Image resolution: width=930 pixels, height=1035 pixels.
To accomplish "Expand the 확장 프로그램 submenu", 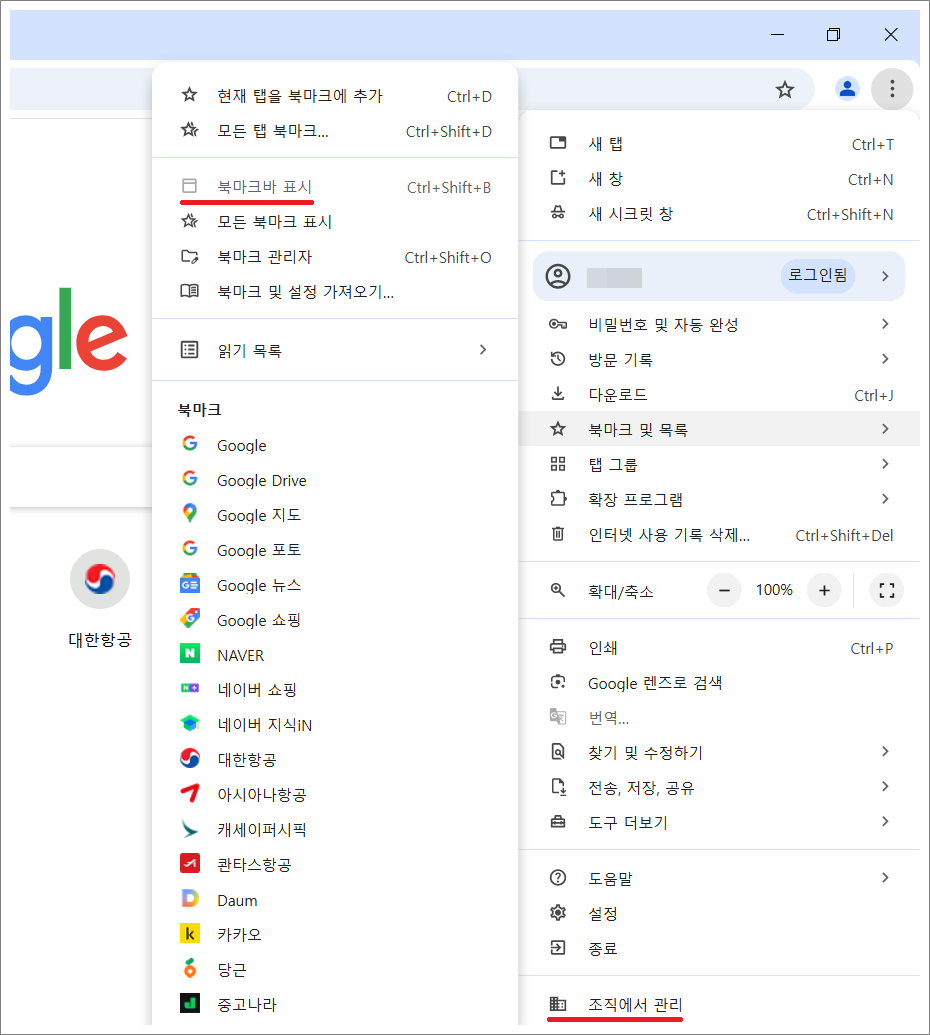I will coord(719,499).
